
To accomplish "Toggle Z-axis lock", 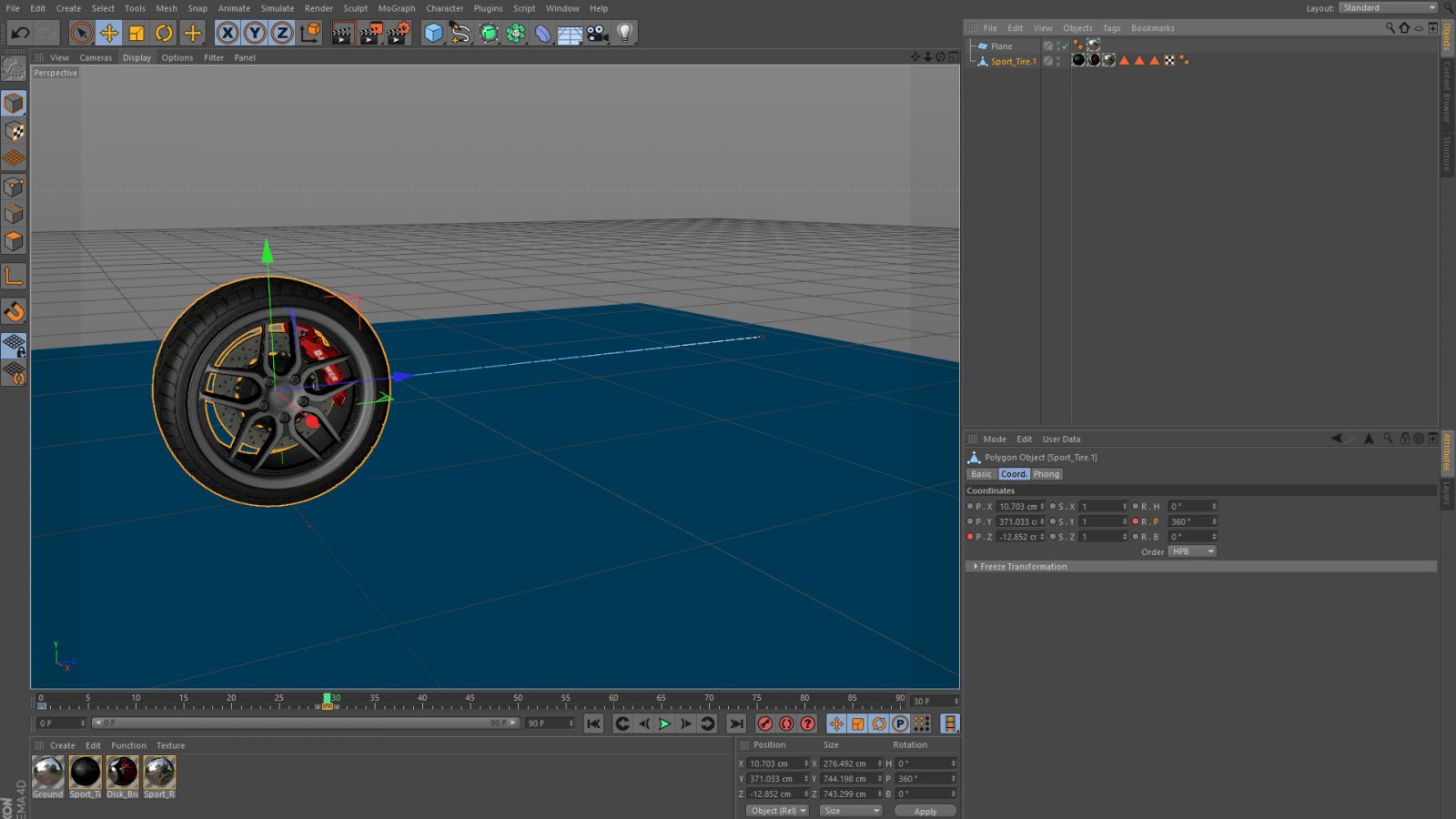I will pos(282,34).
